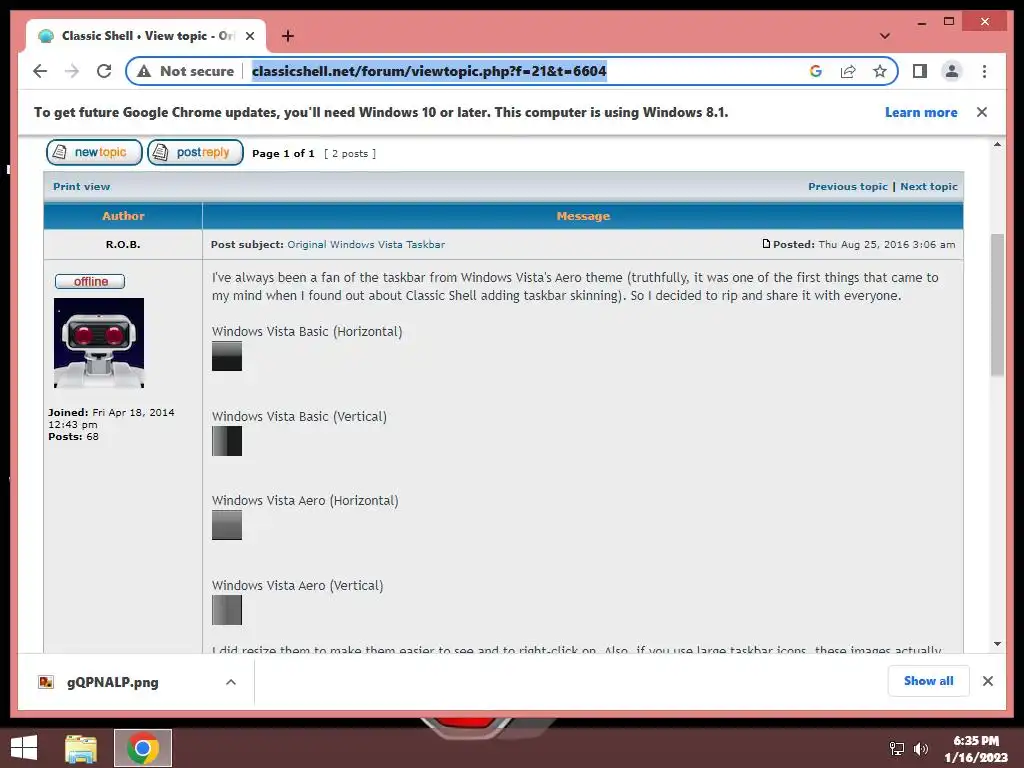Click the post icon beside Posted date

766,244
